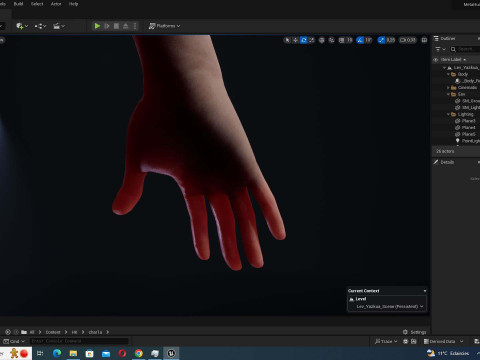Open File Explorer from the taskbar
Screen dimensions: 480x360
(x=73, y=353)
